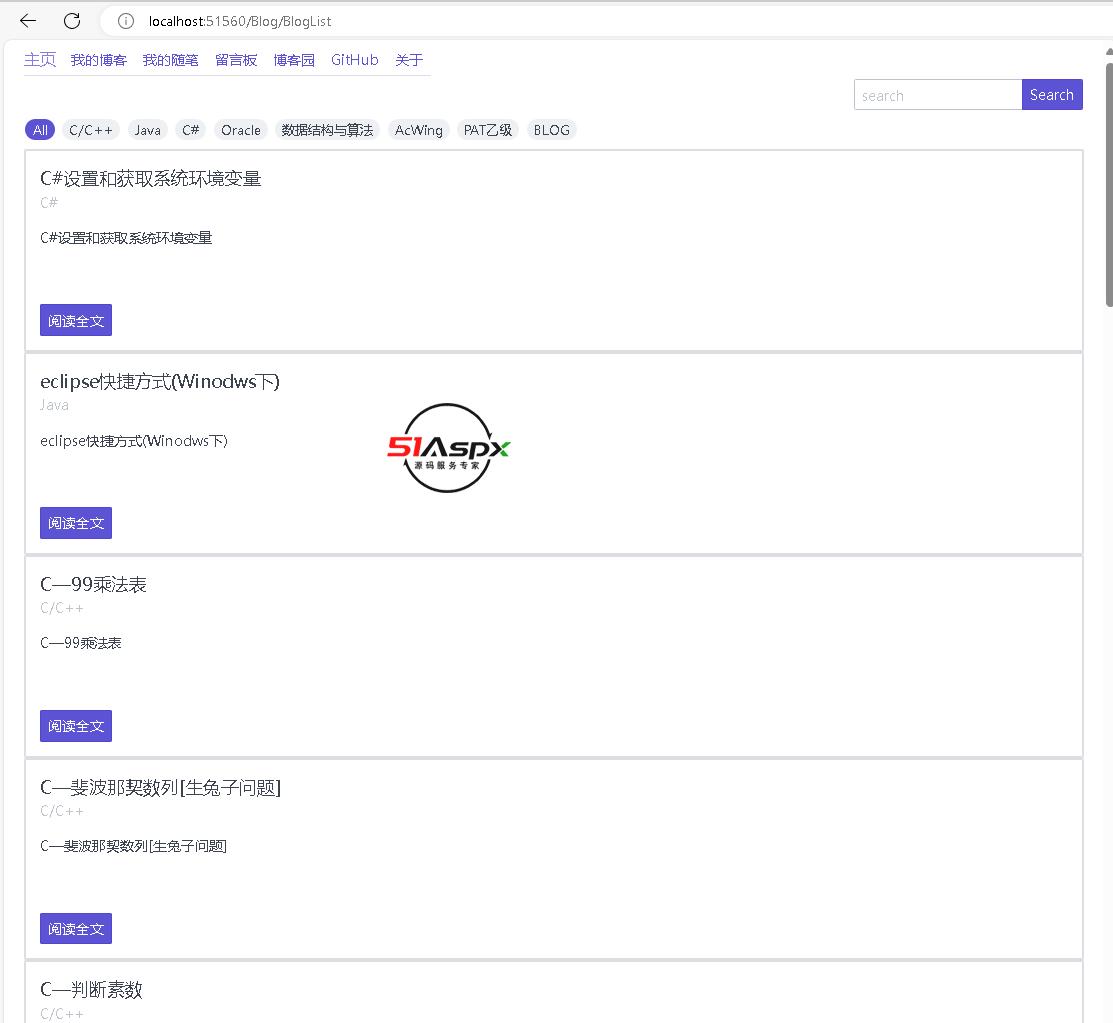Image resolution: width=1113 pixels, height=1023 pixels.
Task: Open the 博客园 navigation link
Action: coord(294,60)
